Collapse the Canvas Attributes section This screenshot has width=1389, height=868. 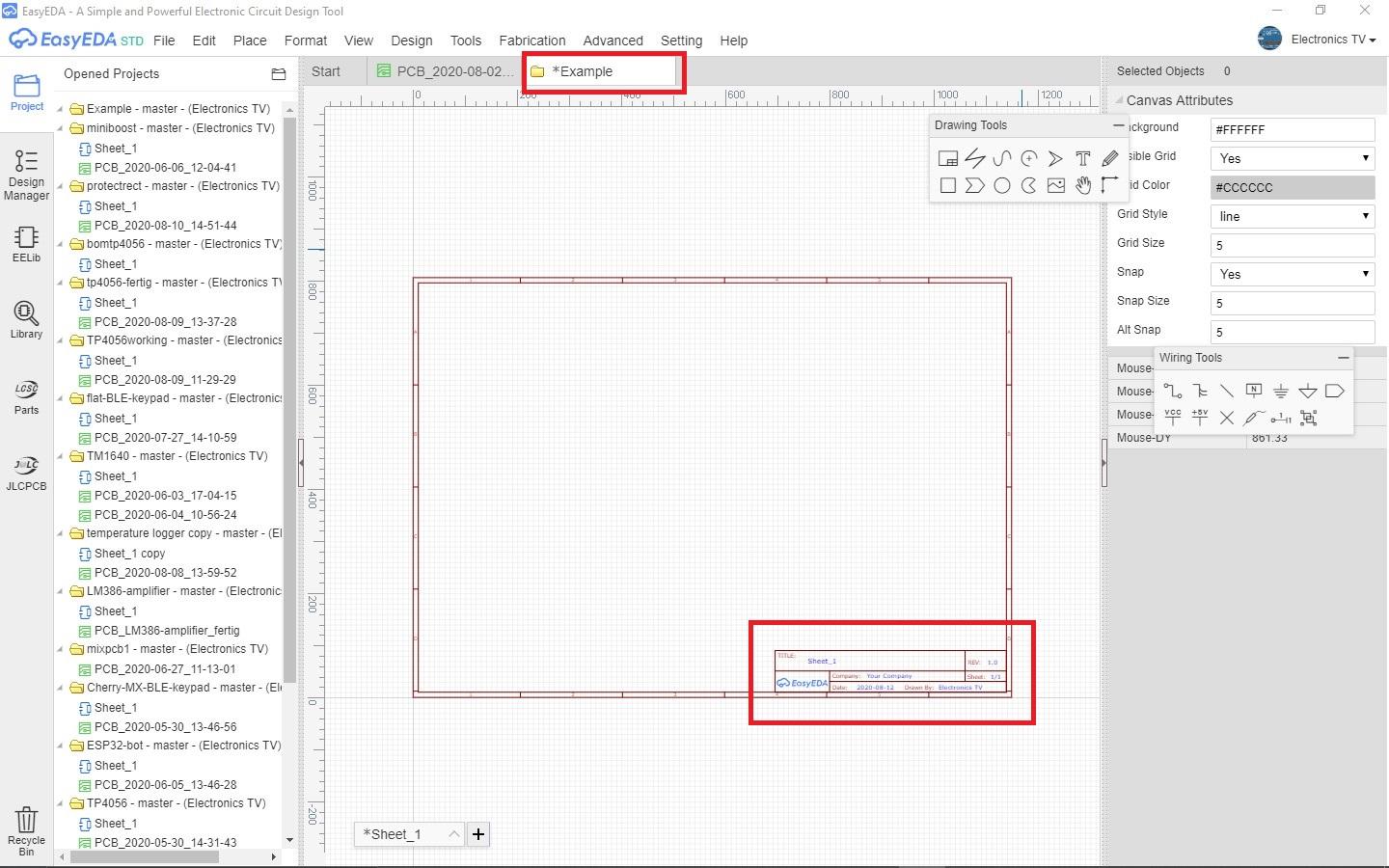[1120, 100]
